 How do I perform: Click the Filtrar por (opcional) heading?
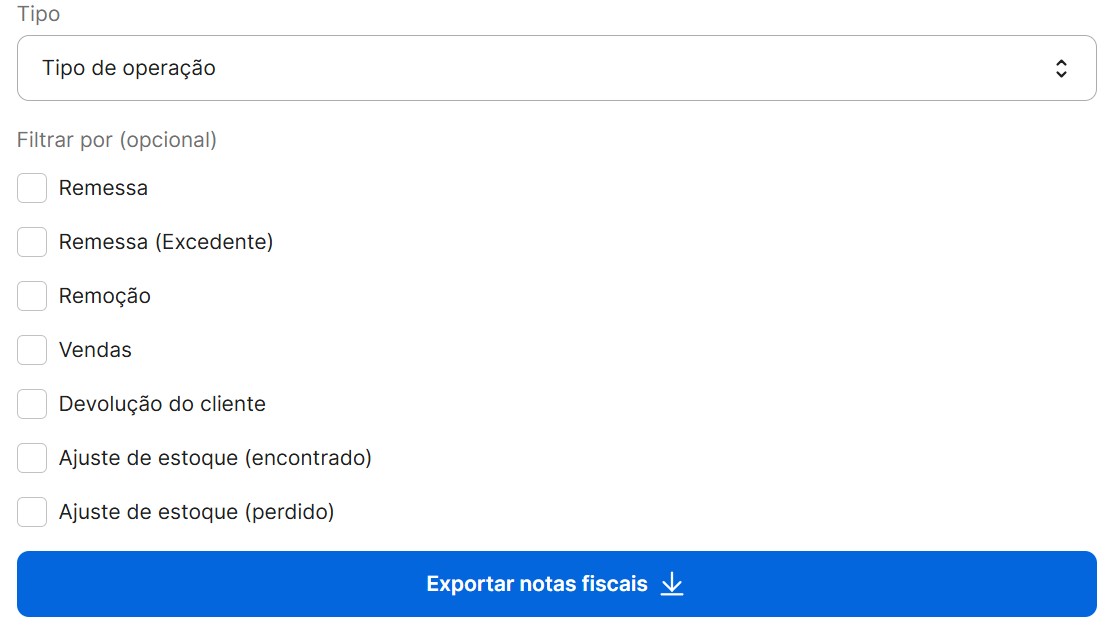pos(115,140)
